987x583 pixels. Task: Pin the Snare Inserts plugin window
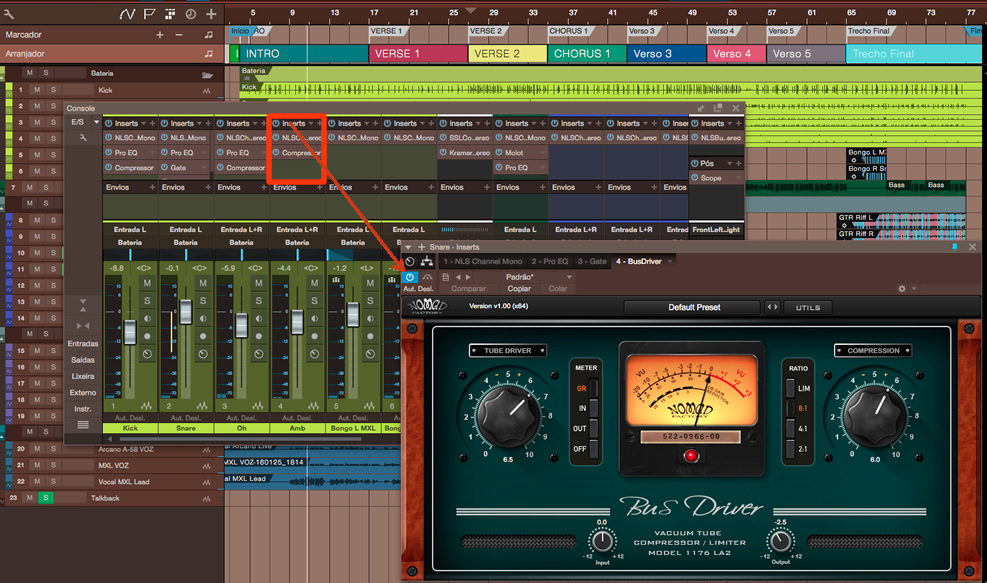coord(955,247)
